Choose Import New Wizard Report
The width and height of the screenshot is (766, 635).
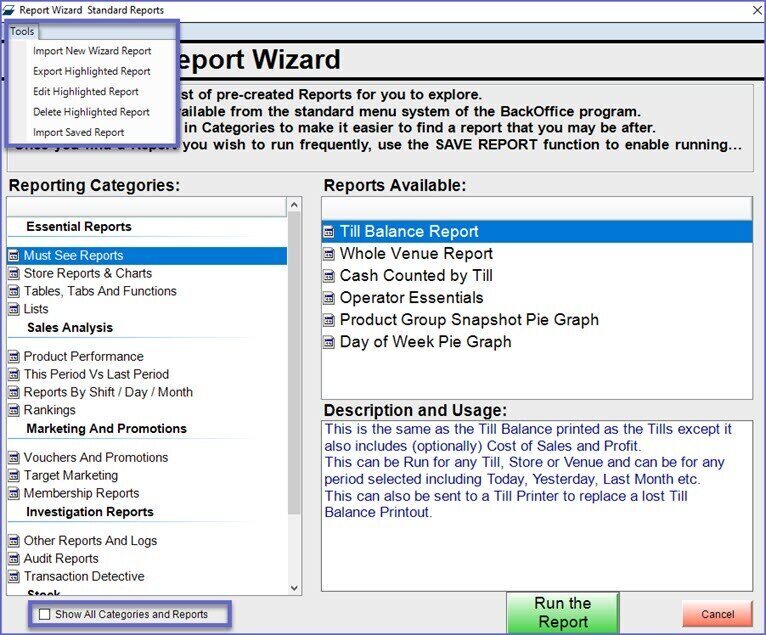tap(92, 51)
